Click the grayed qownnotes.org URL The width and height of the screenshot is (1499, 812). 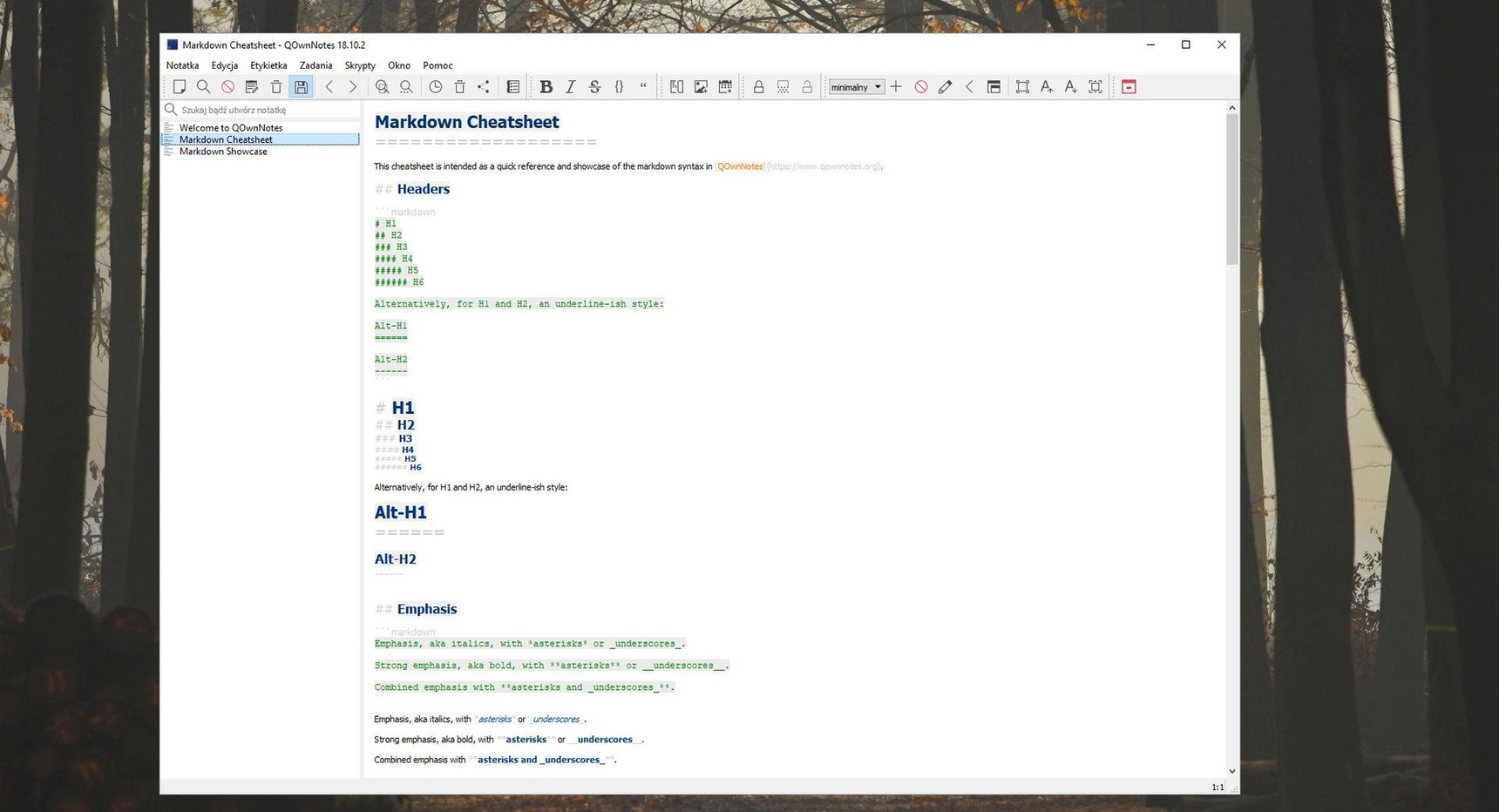pyautogui.click(x=824, y=166)
